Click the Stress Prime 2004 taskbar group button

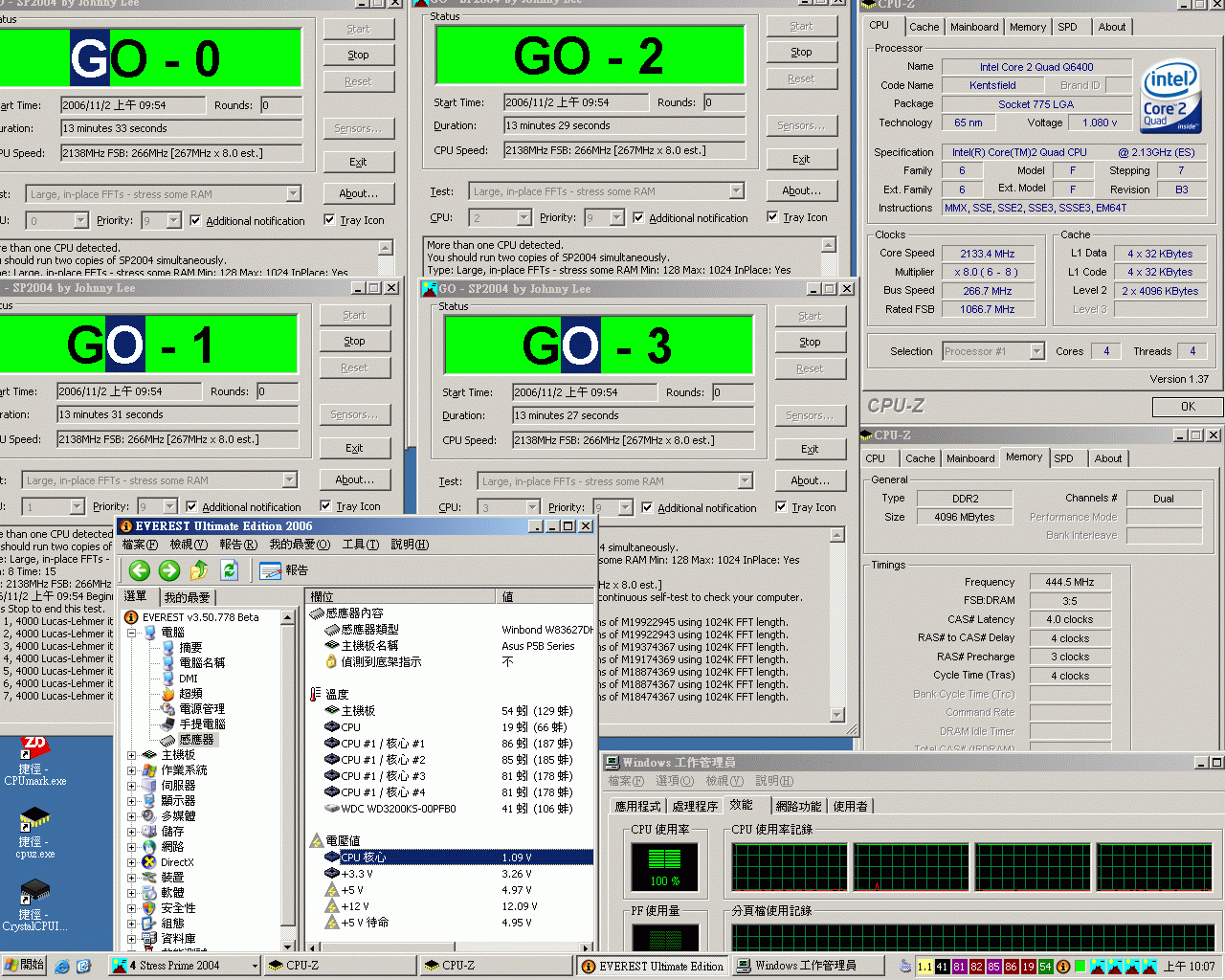pos(184,966)
